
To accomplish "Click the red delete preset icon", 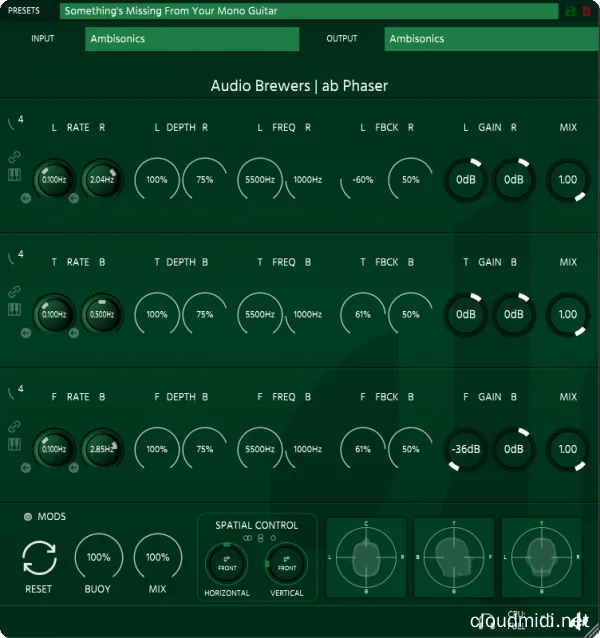I will tap(586, 11).
